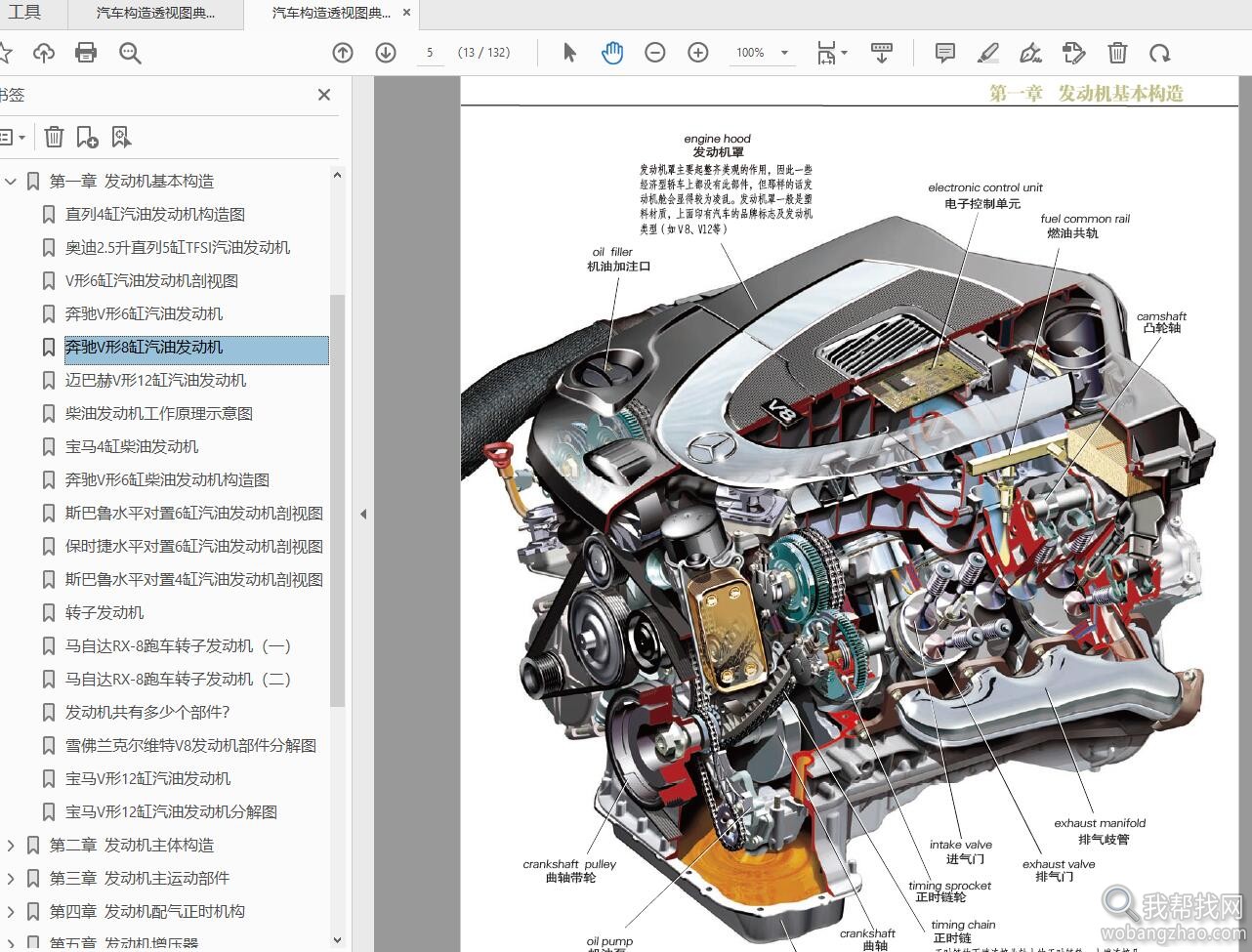Select the highlight text tool

987,53
